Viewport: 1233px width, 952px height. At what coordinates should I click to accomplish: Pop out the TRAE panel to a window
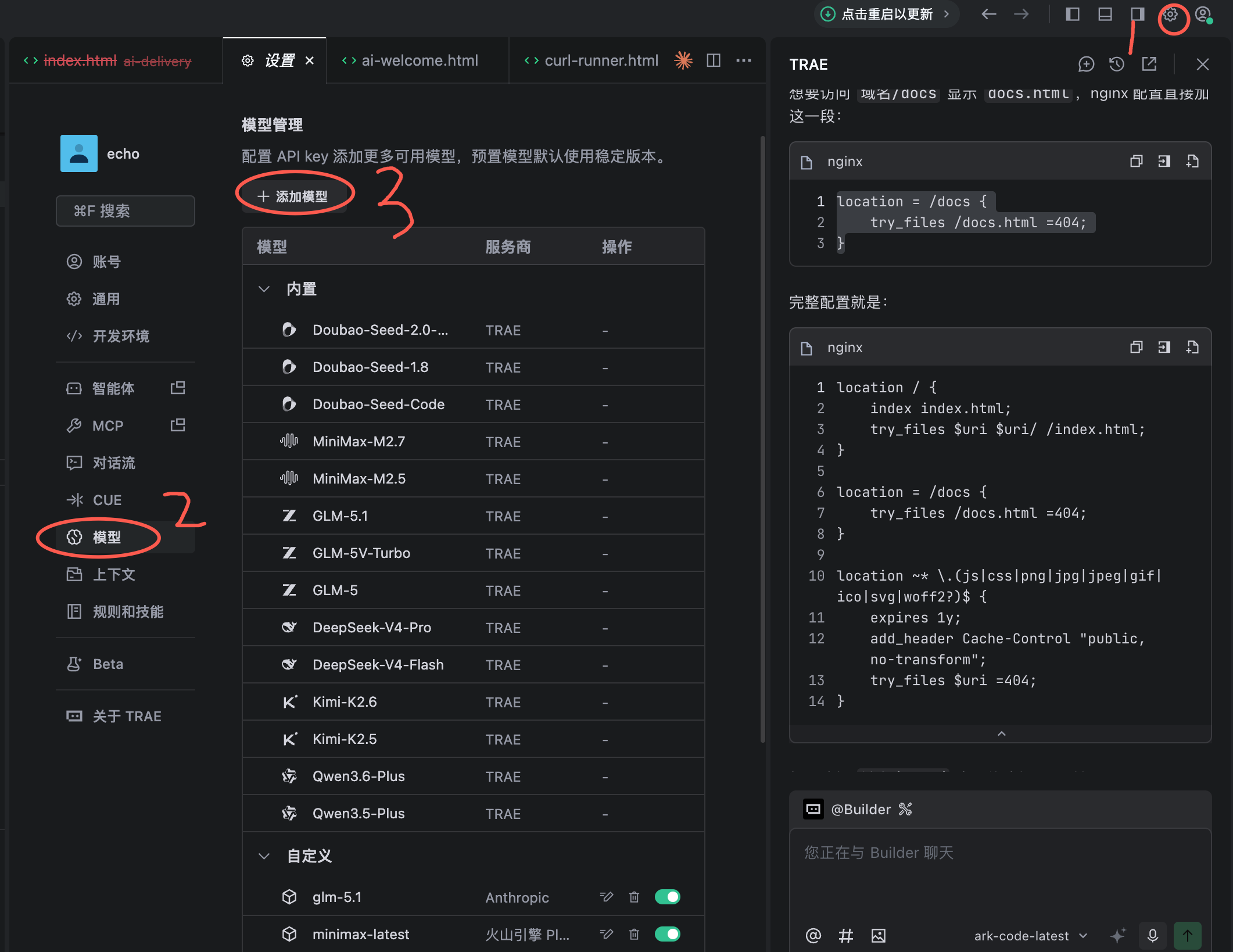tap(1149, 64)
